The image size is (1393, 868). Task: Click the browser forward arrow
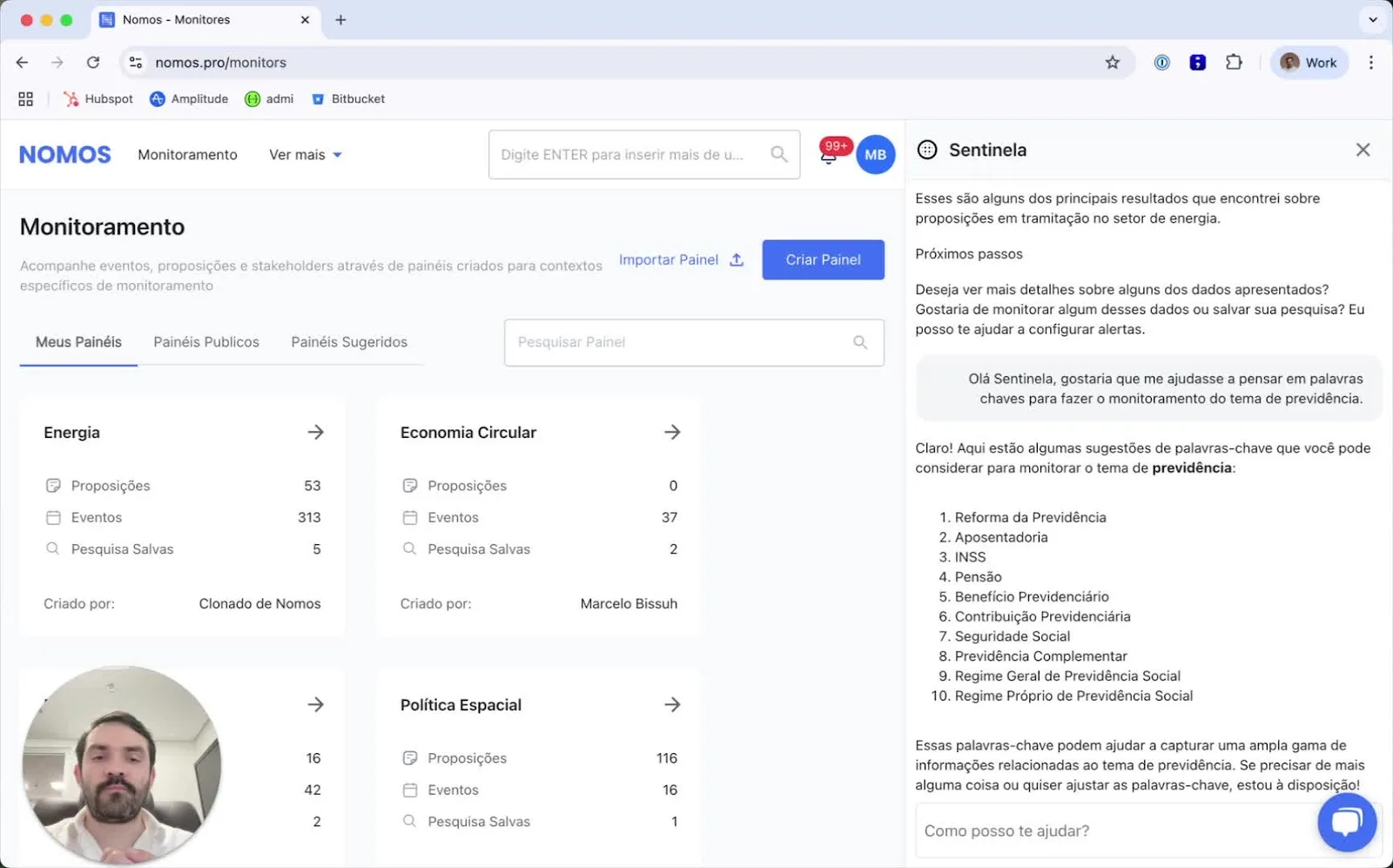coord(57,63)
